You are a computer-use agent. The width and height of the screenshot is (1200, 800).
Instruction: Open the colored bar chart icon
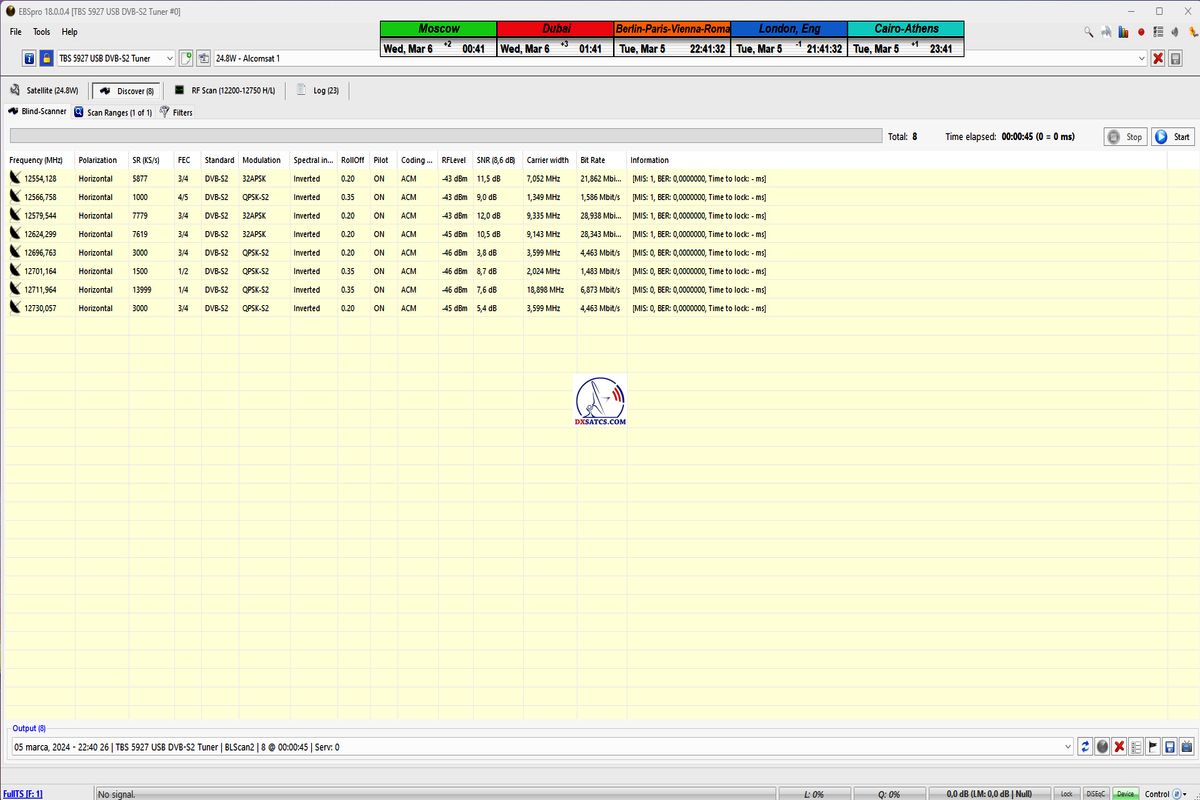pos(1123,32)
